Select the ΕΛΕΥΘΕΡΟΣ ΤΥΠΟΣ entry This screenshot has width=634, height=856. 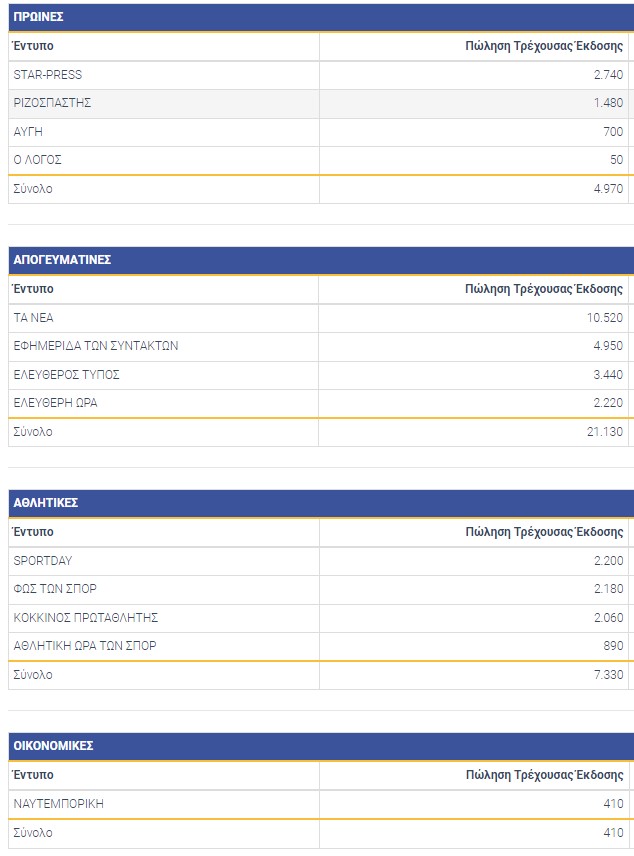coord(66,374)
